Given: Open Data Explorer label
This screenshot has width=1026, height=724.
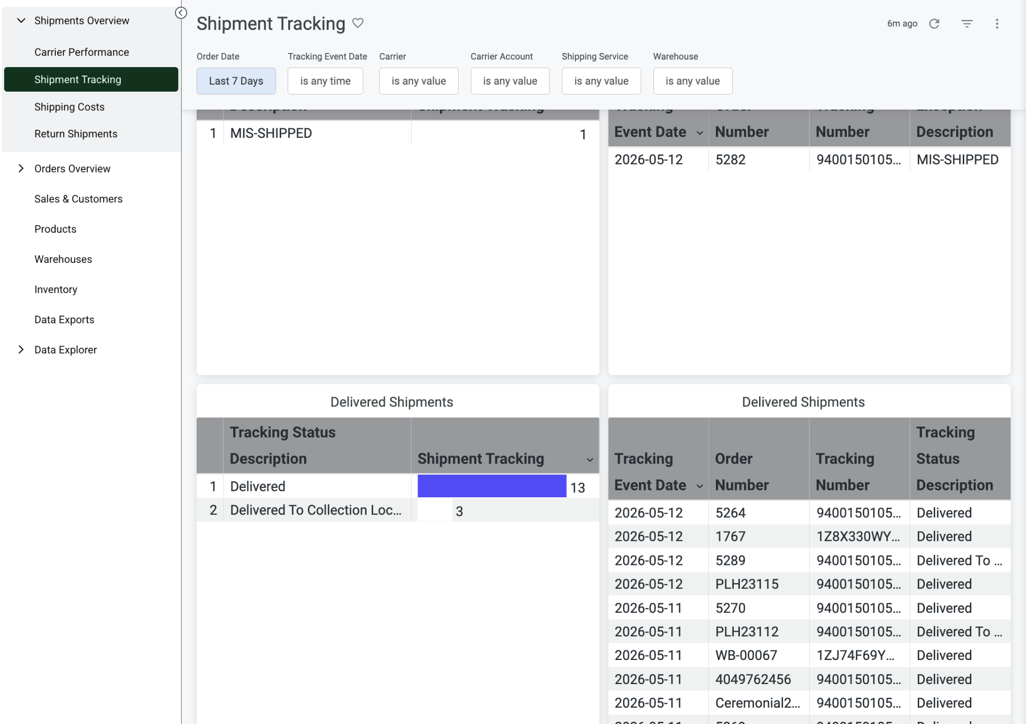Looking at the screenshot, I should [x=65, y=350].
